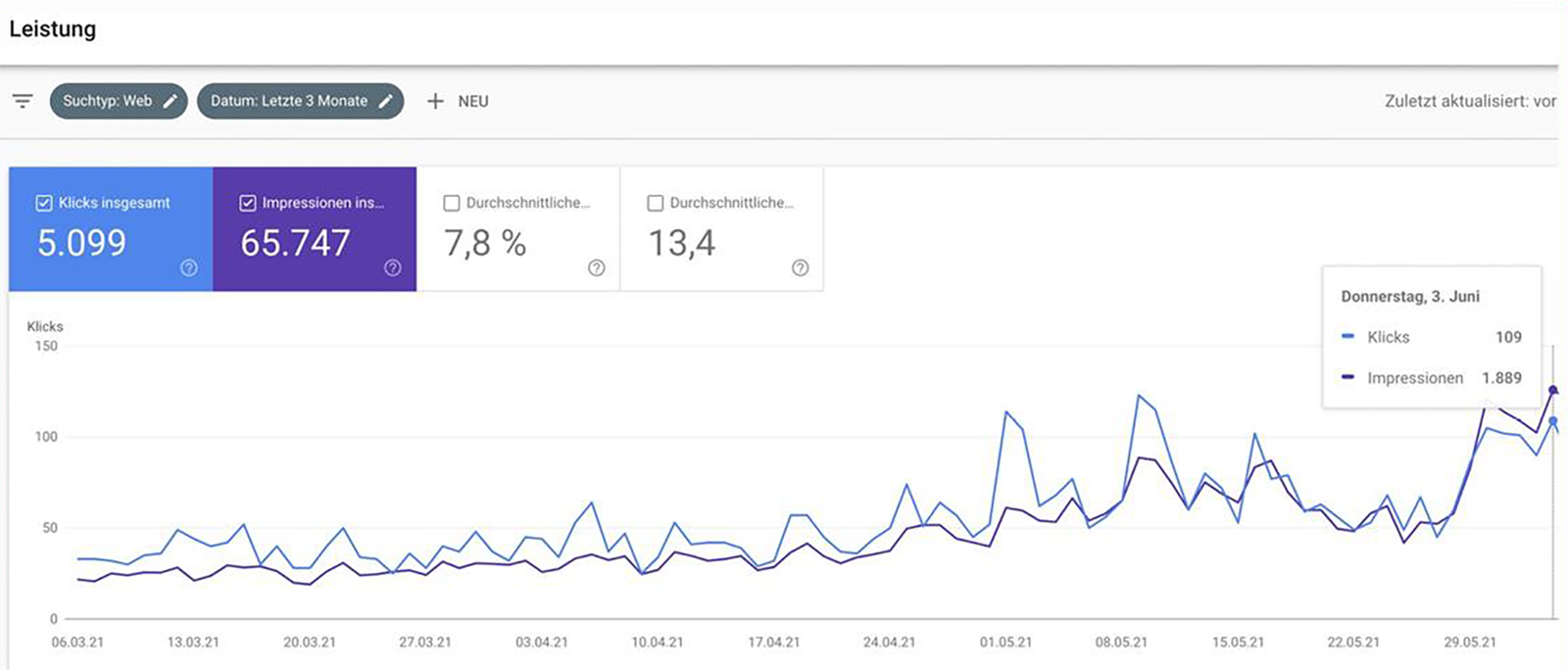Select the Klicks insgesamt 5.099 card
Screen dimensions: 1568x670
110,242
